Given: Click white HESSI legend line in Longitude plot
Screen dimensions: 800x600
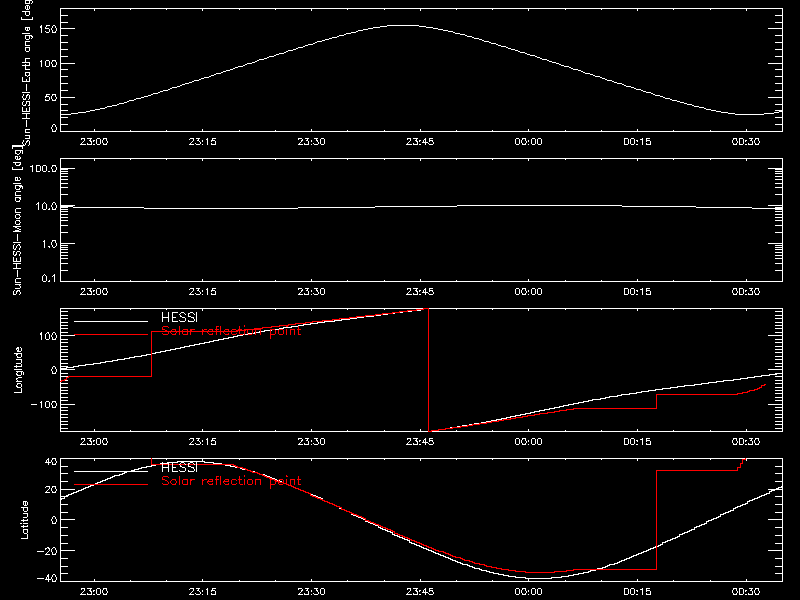Looking at the screenshot, I should click(x=111, y=321).
